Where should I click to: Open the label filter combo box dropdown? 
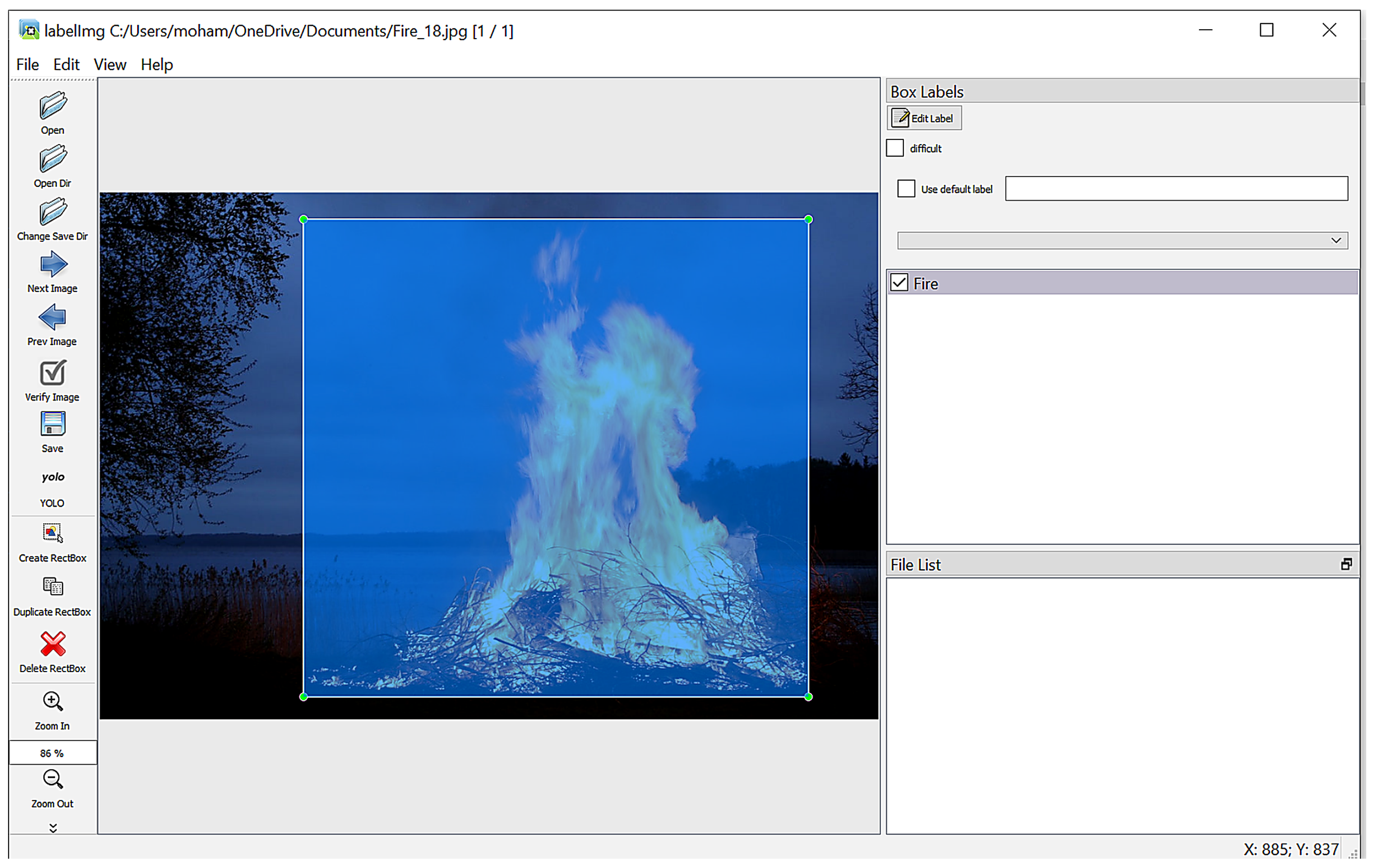(x=1335, y=241)
